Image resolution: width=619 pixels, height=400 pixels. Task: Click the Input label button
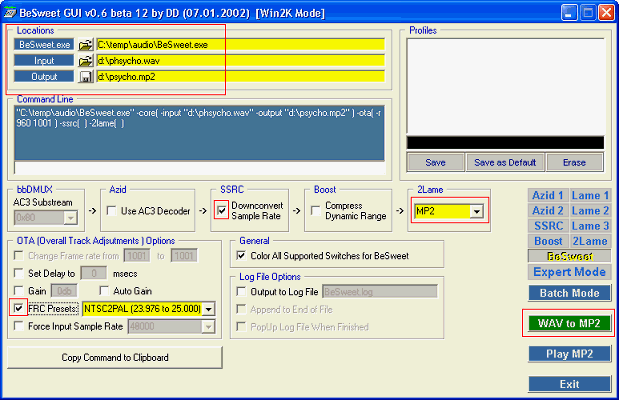click(44, 60)
